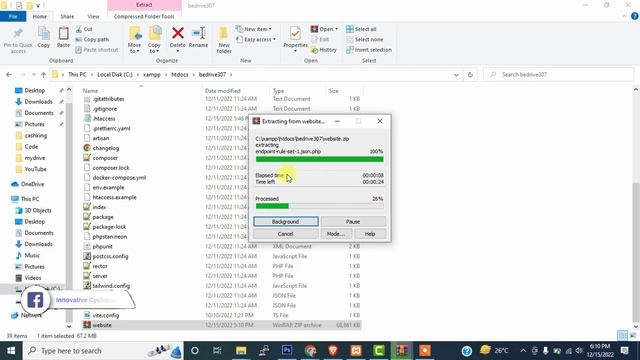
Task: Go up one folder level arrow
Action: pos(44,75)
